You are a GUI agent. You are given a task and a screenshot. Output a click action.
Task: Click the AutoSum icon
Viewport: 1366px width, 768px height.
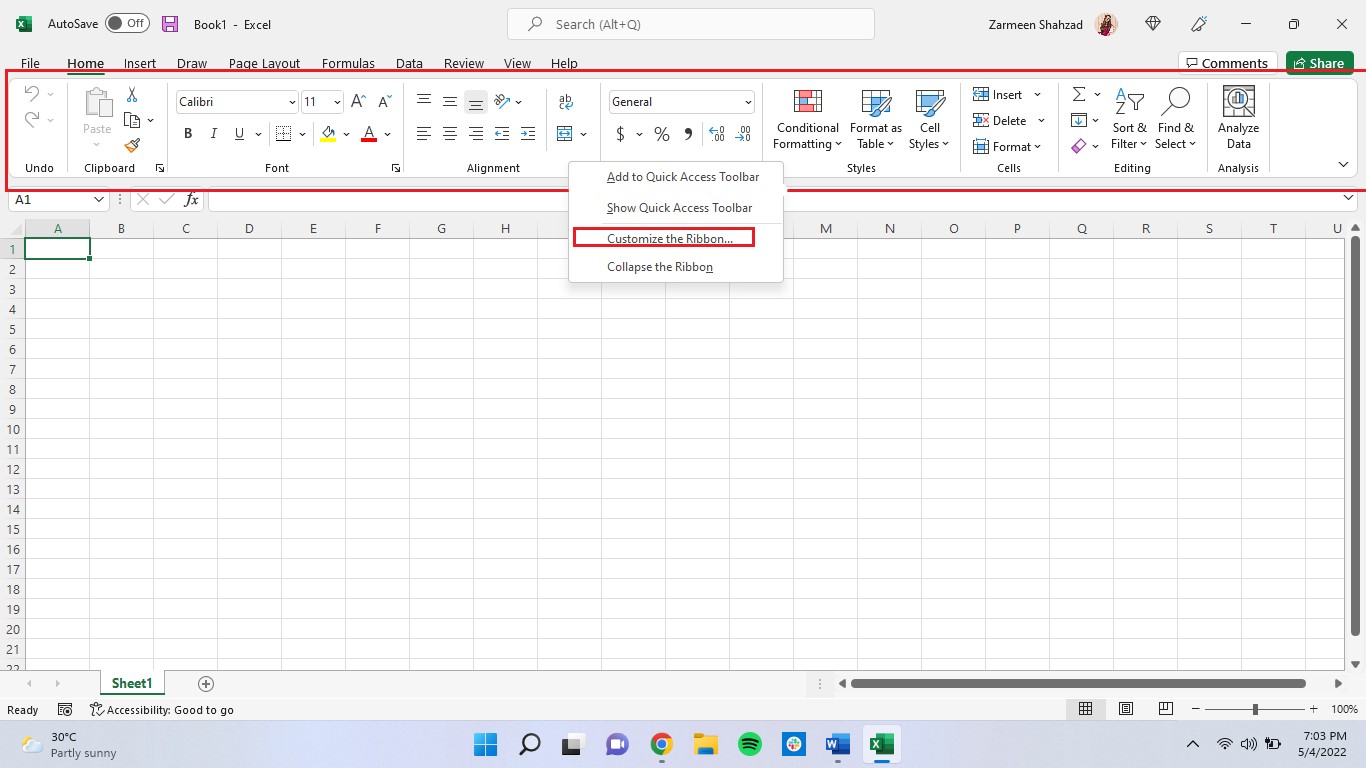[1078, 93]
